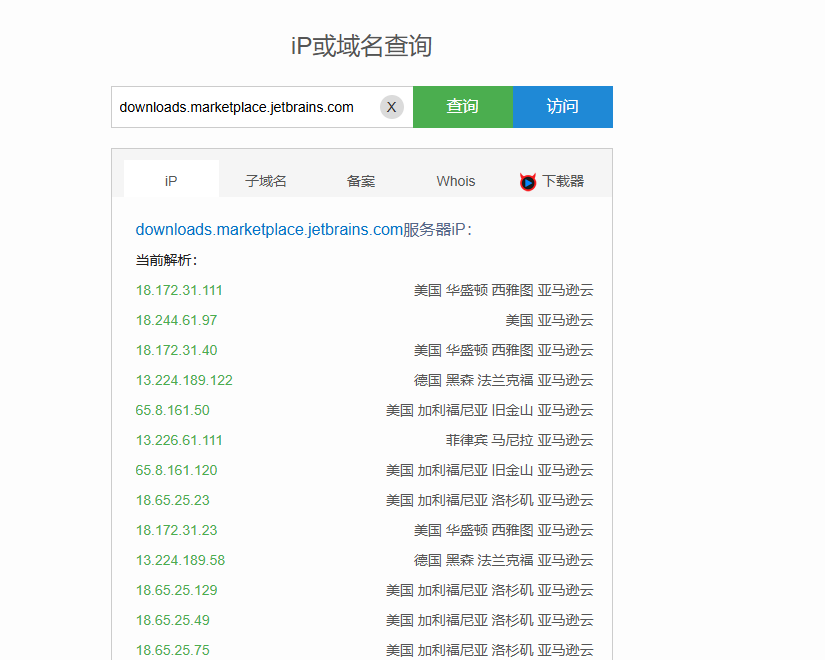
Task: Click IP address 65.8.161.50
Action: coord(172,411)
